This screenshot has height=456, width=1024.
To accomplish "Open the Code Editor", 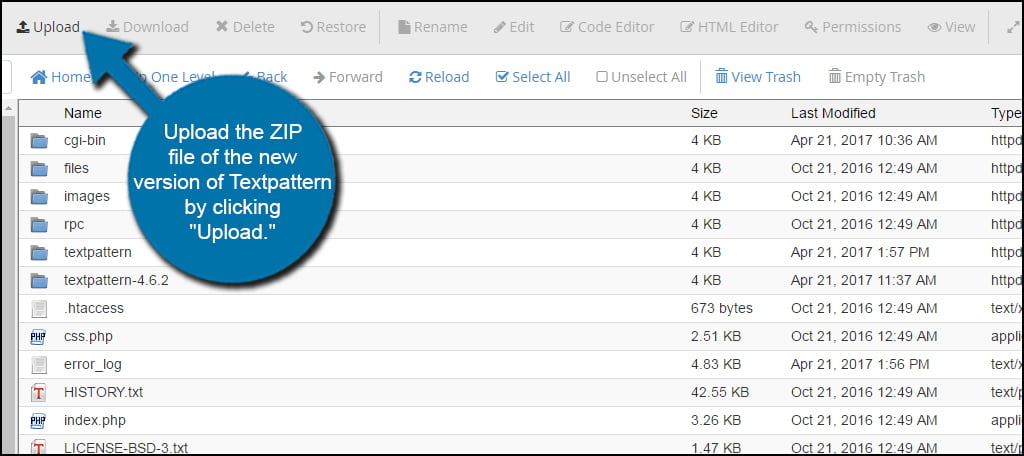I will (607, 27).
